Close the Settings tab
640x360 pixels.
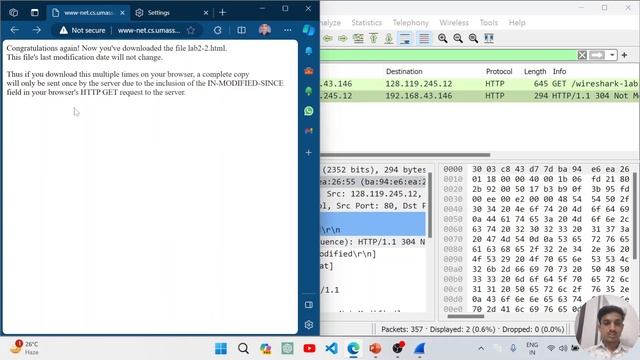click(x=206, y=13)
